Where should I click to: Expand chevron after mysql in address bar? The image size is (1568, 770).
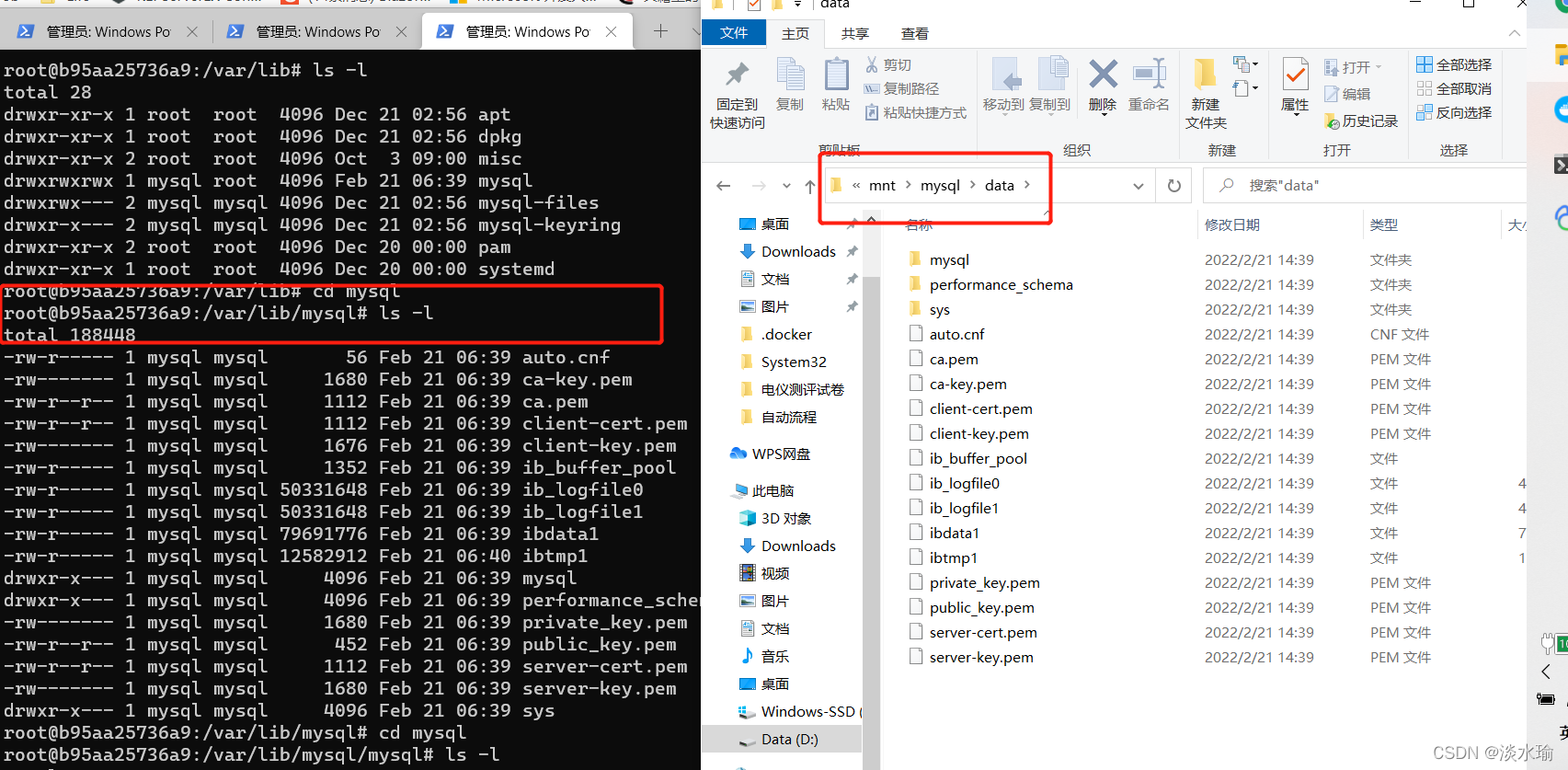(972, 185)
